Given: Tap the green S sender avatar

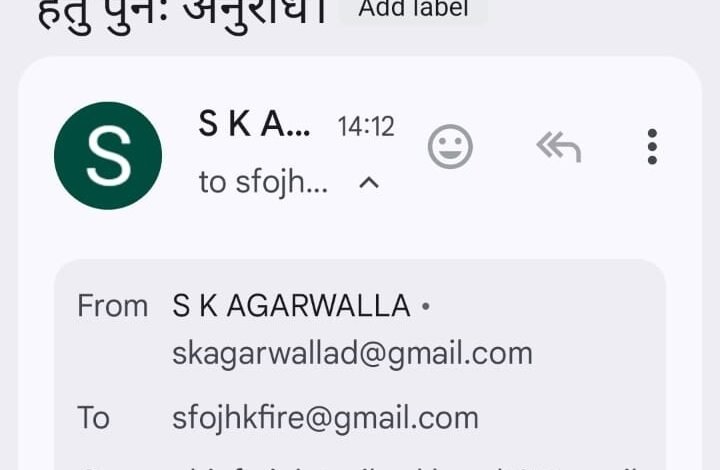Looking at the screenshot, I should coord(108,156).
